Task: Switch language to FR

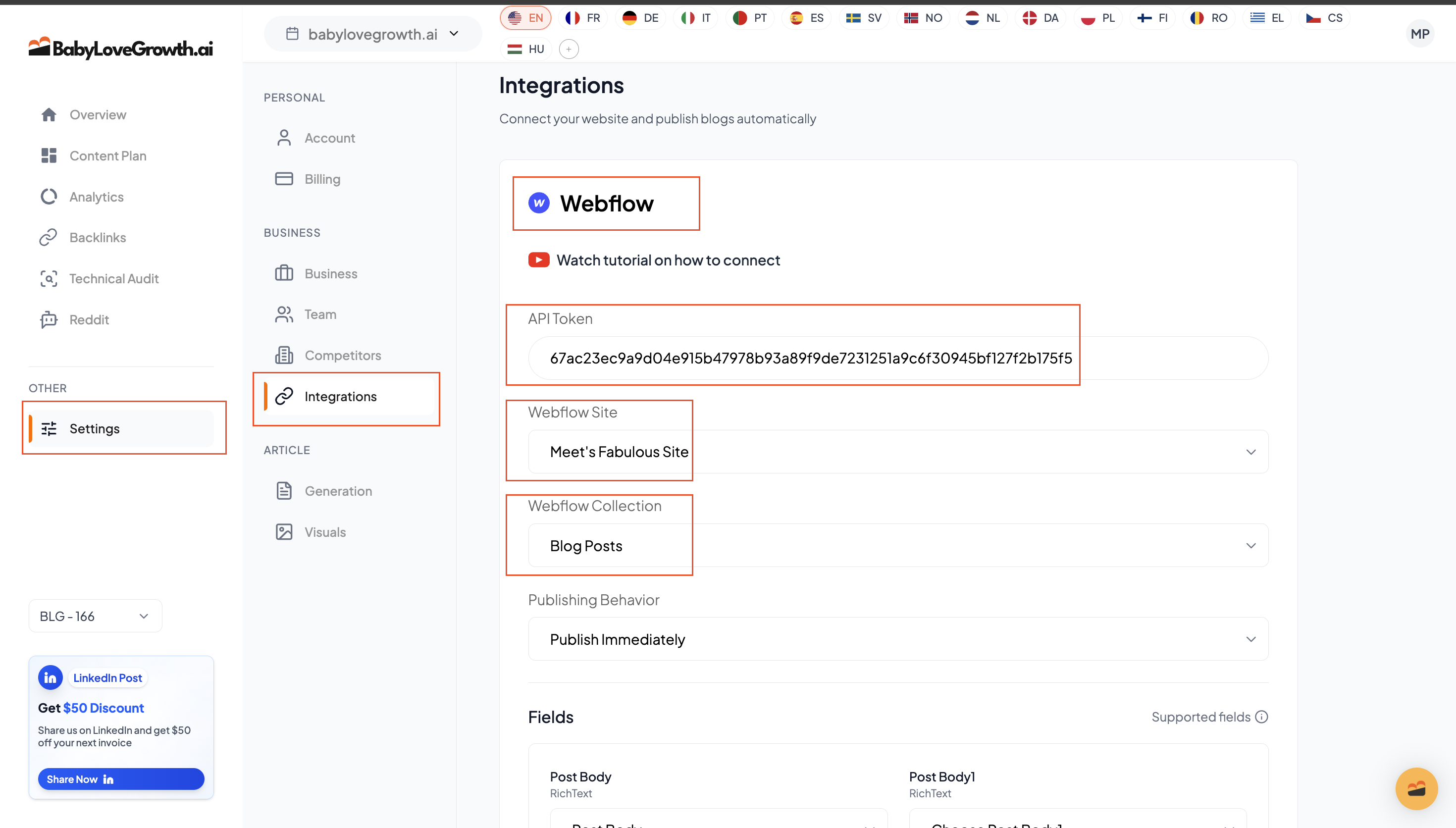Action: 583,18
